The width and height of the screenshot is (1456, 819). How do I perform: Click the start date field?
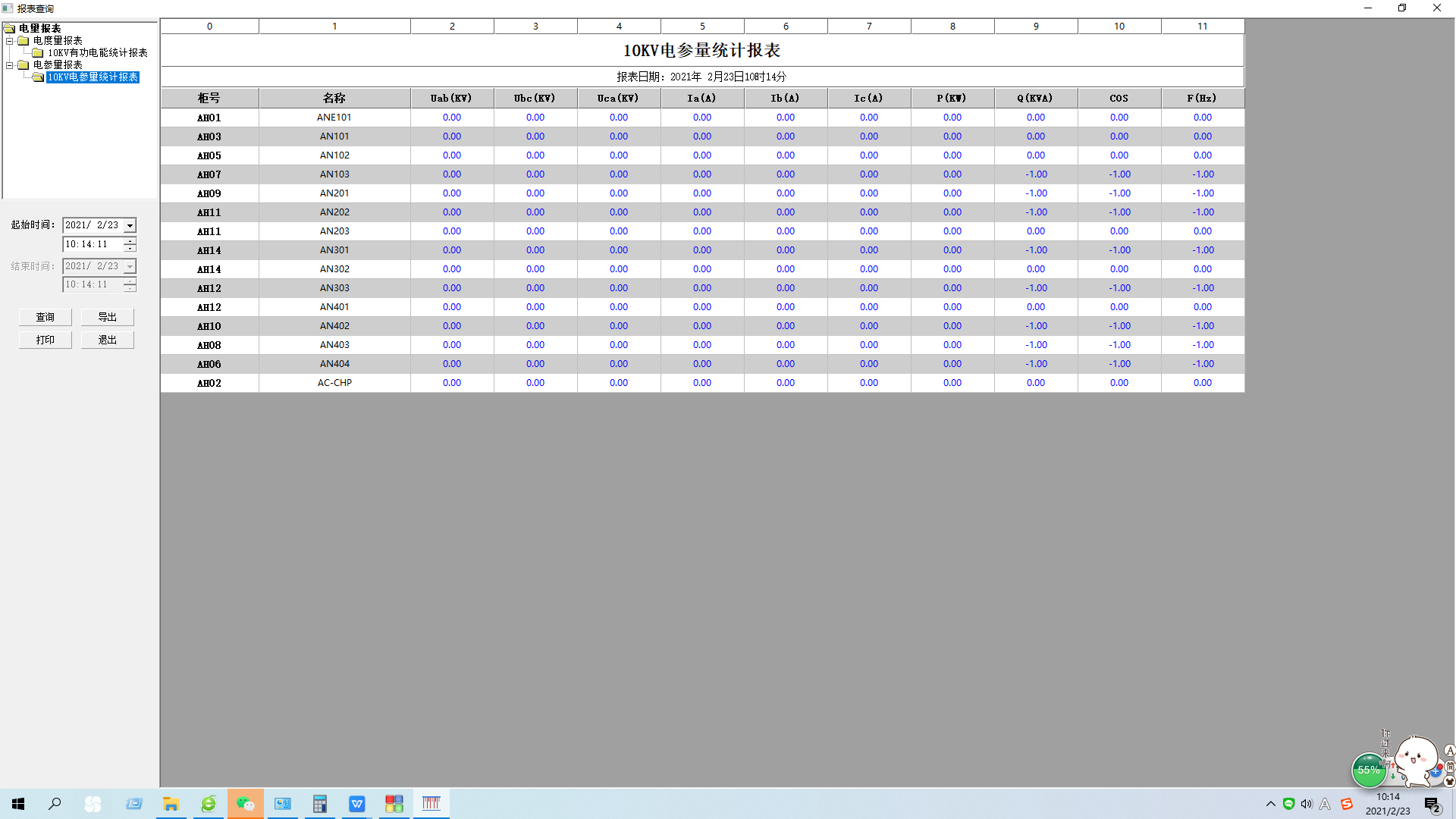(93, 226)
